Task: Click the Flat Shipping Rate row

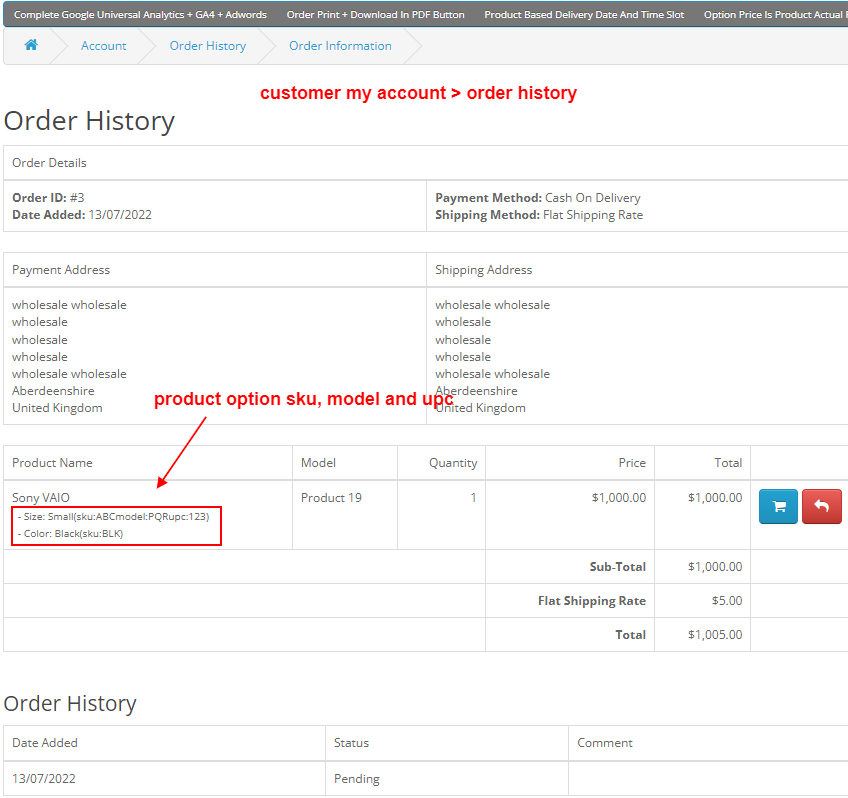Action: click(x=591, y=600)
